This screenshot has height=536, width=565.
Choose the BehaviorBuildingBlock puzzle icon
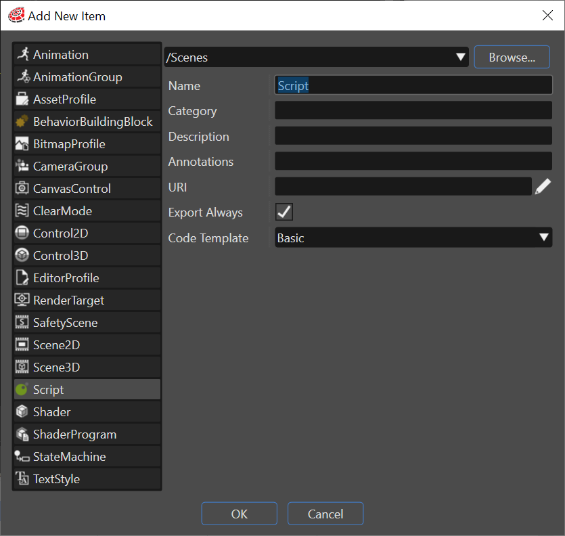pyautogui.click(x=22, y=121)
